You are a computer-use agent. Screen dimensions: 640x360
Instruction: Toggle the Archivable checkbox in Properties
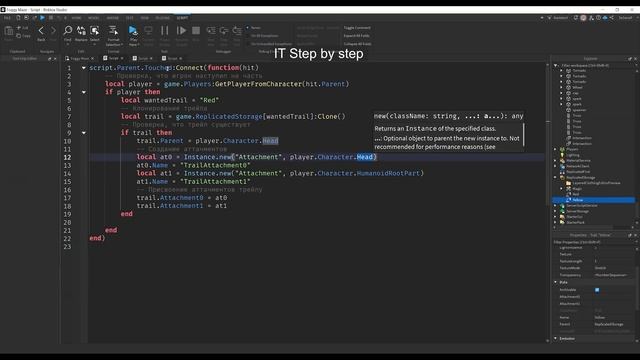tap(597, 290)
